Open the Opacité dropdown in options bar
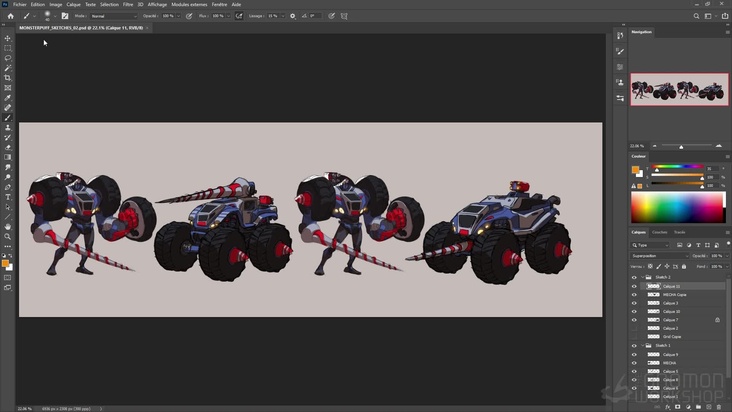 (x=178, y=16)
